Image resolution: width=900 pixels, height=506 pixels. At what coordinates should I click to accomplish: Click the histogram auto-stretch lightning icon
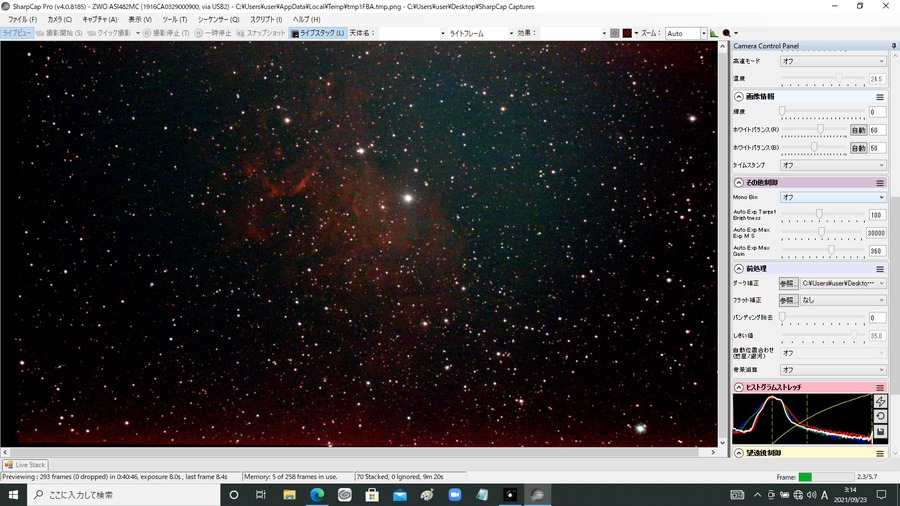pos(880,401)
